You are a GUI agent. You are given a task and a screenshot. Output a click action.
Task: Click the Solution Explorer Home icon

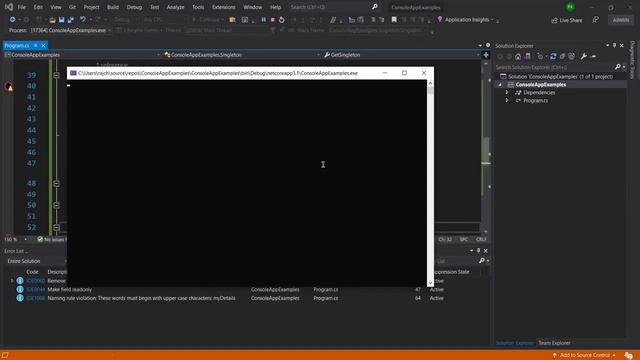pyautogui.click(x=518, y=56)
